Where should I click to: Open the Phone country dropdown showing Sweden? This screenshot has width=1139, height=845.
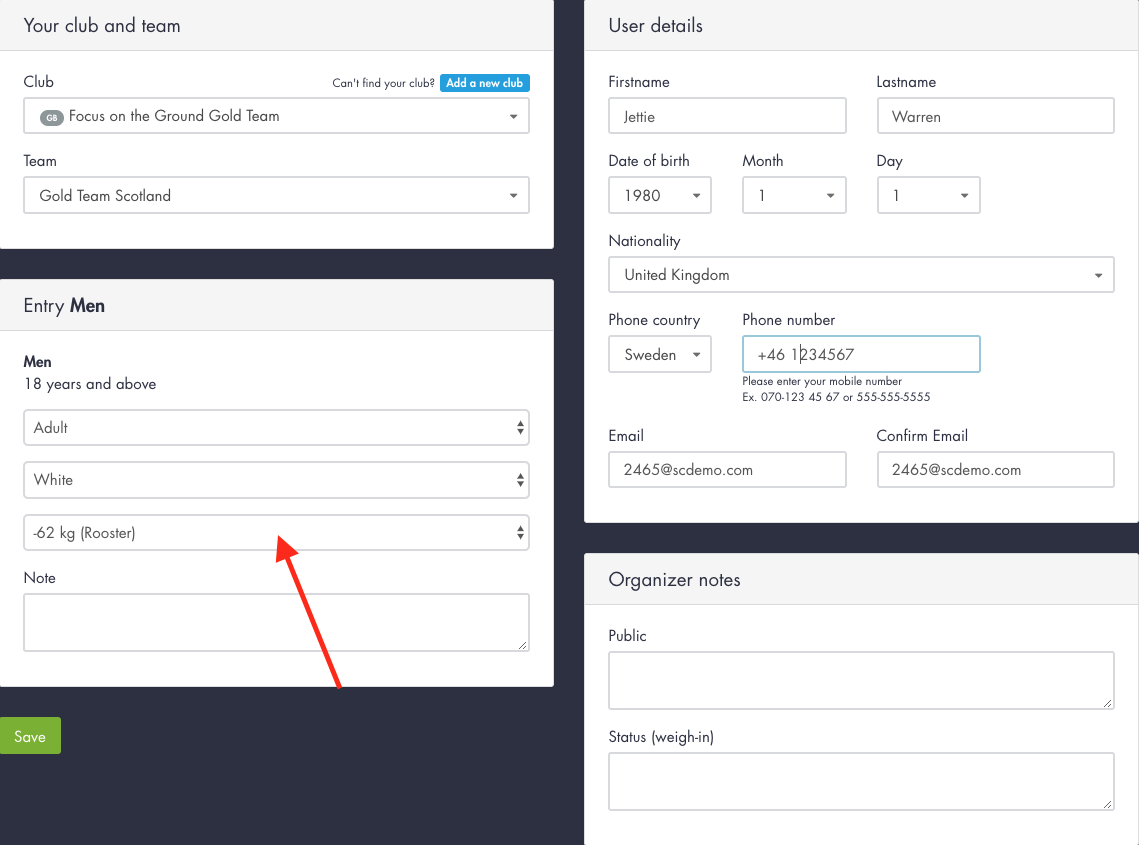click(x=660, y=355)
